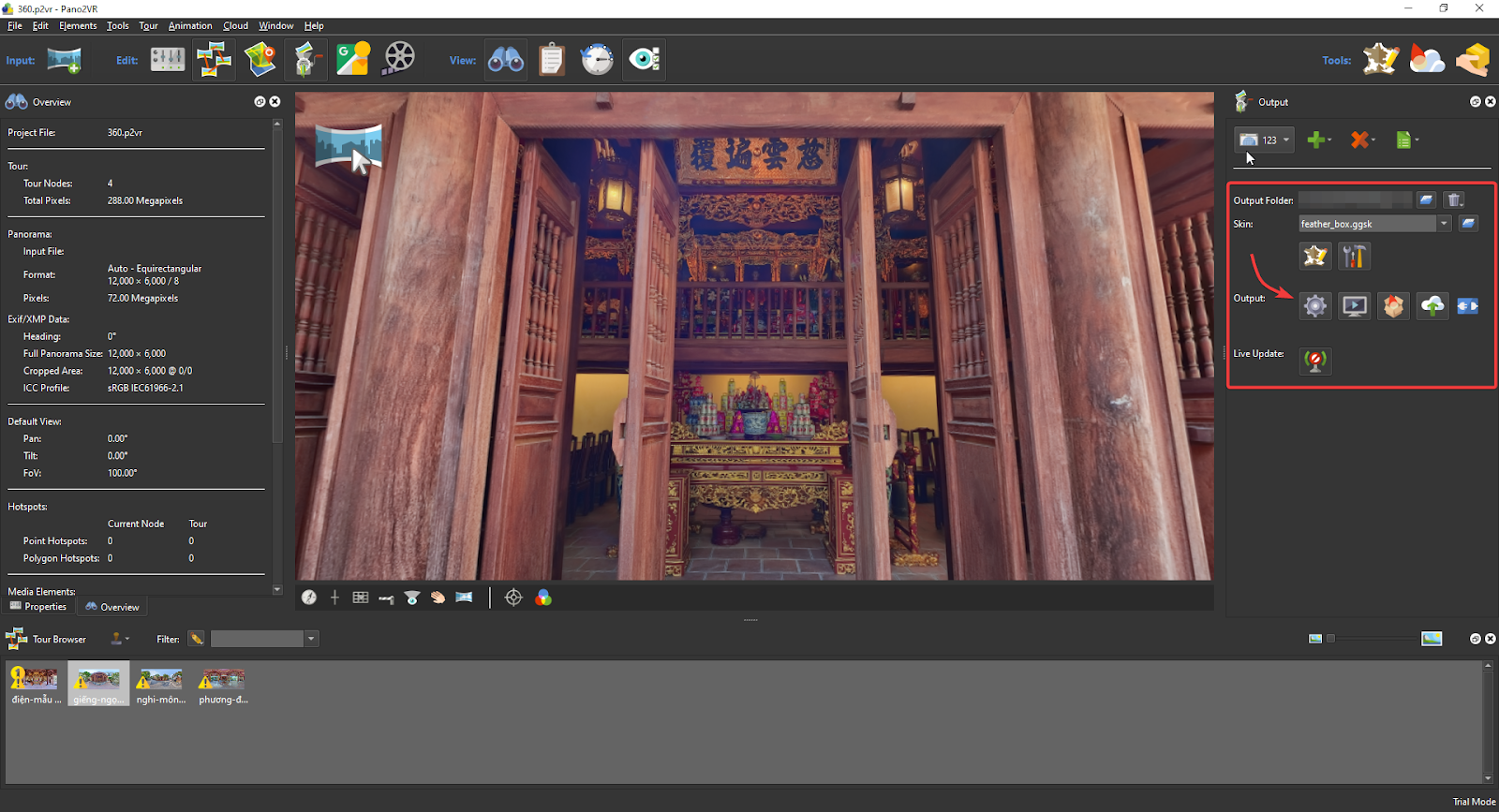This screenshot has height=812, width=1499.
Task: Open the skin configuration wrench and hammer icon
Action: (x=1354, y=256)
